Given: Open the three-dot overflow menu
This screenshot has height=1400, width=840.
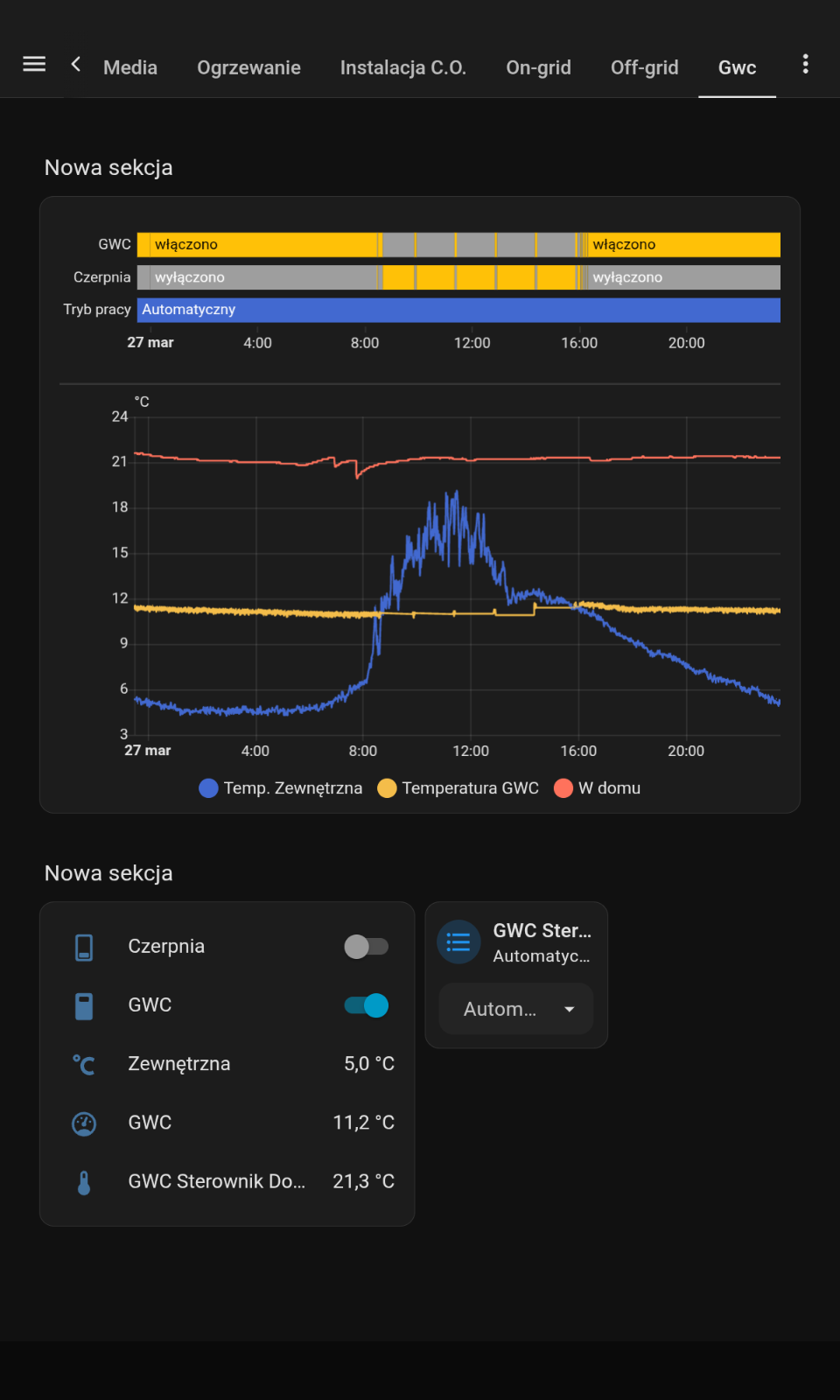Looking at the screenshot, I should pyautogui.click(x=805, y=64).
